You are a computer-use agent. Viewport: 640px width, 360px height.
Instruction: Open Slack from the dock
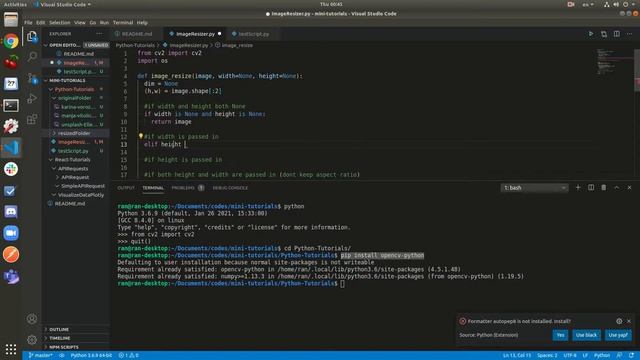click(x=11, y=169)
